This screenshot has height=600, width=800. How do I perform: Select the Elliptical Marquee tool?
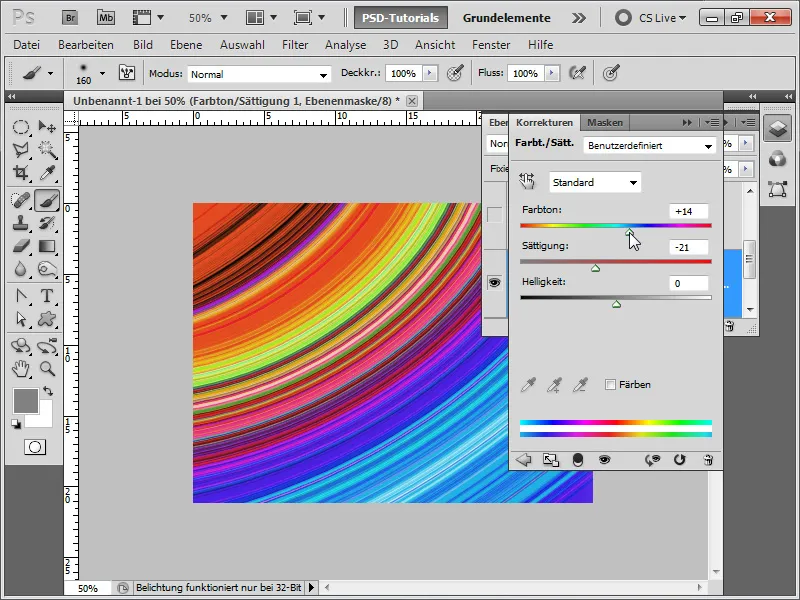[x=20, y=127]
